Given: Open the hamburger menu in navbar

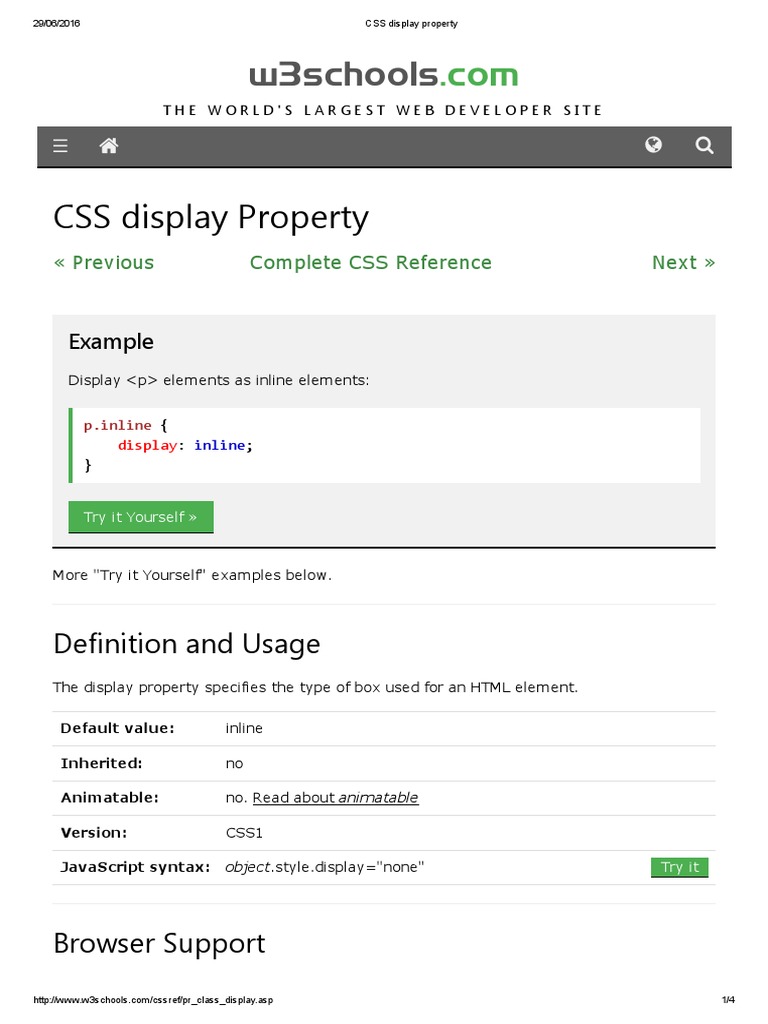Looking at the screenshot, I should [x=61, y=146].
